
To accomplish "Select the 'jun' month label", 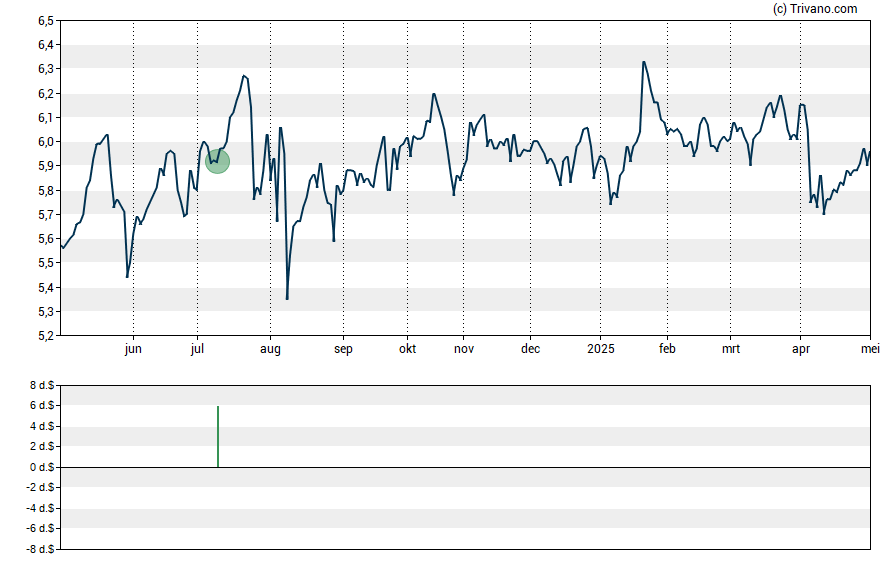I will click(133, 349).
